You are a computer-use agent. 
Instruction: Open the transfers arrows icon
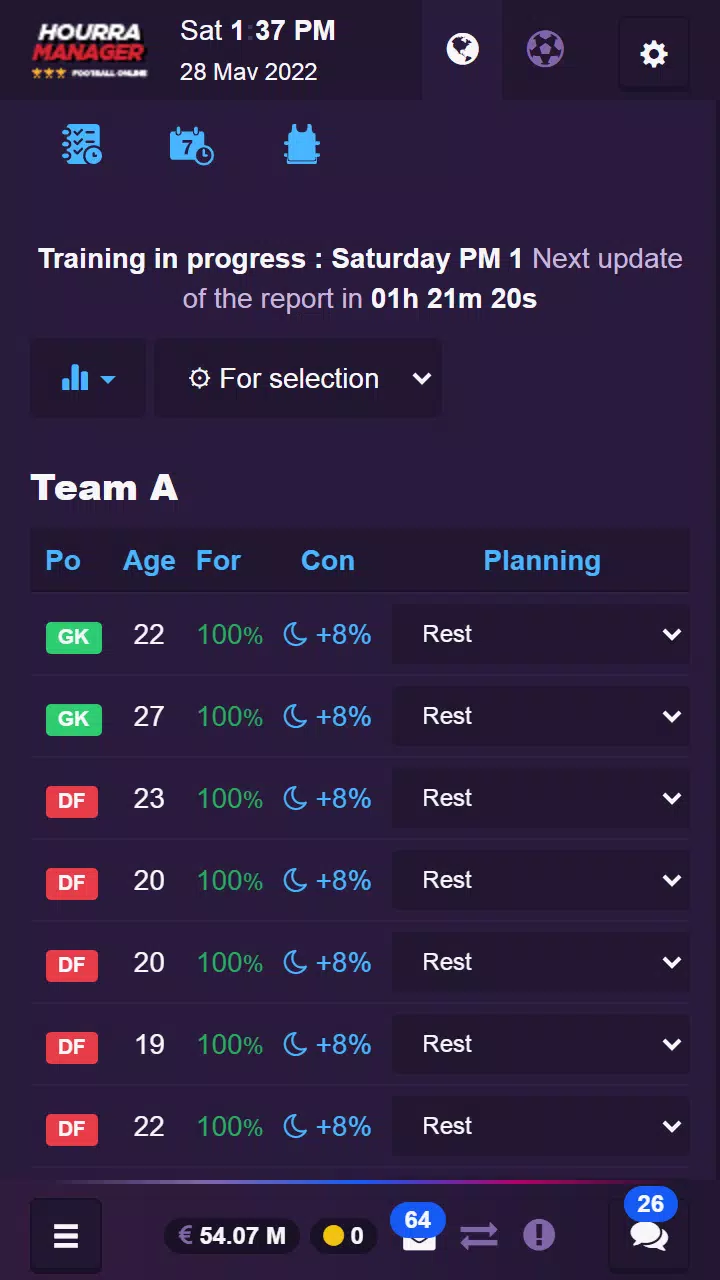(479, 1236)
